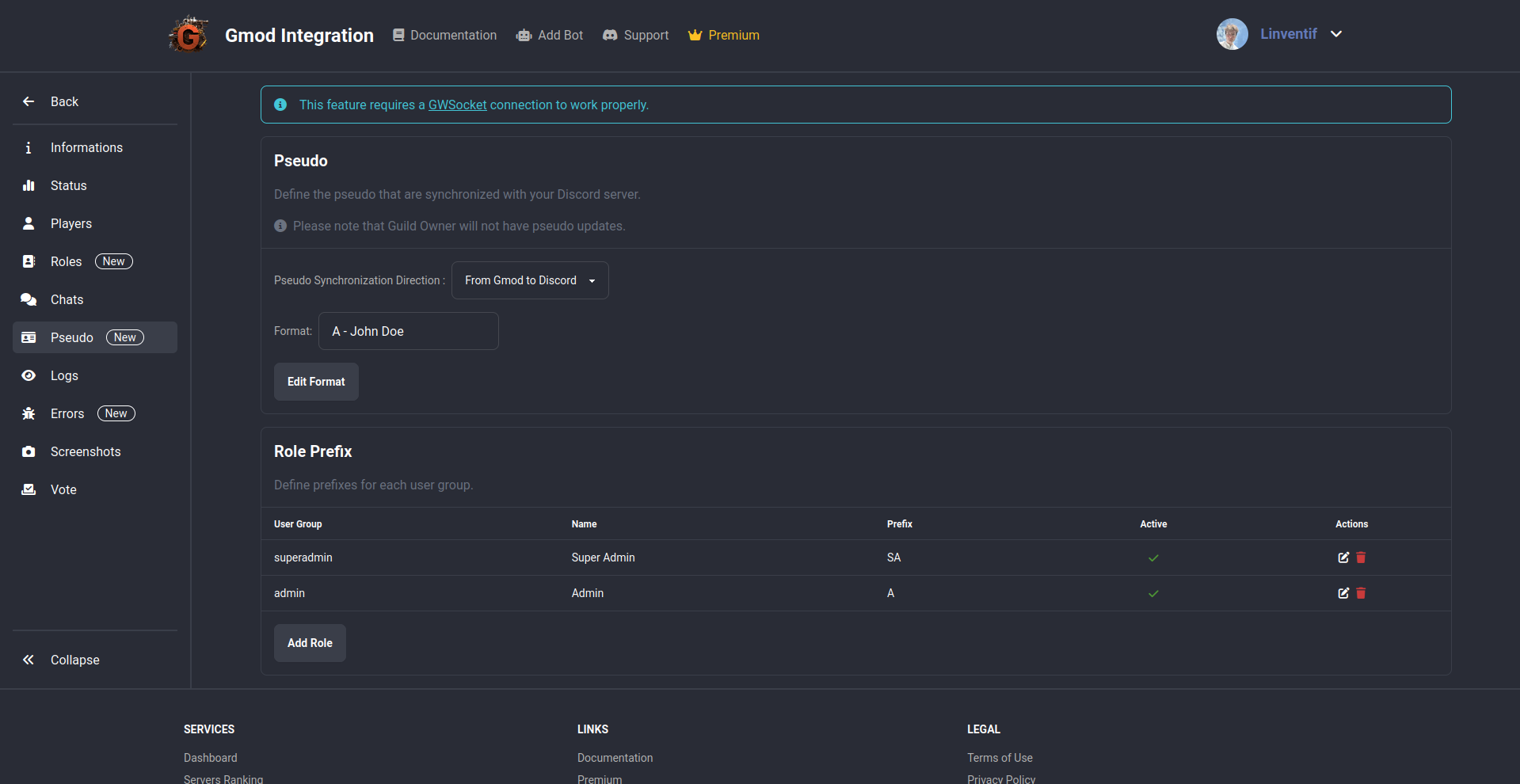Go to the Players sidebar page
1520x784 pixels.
tap(70, 223)
